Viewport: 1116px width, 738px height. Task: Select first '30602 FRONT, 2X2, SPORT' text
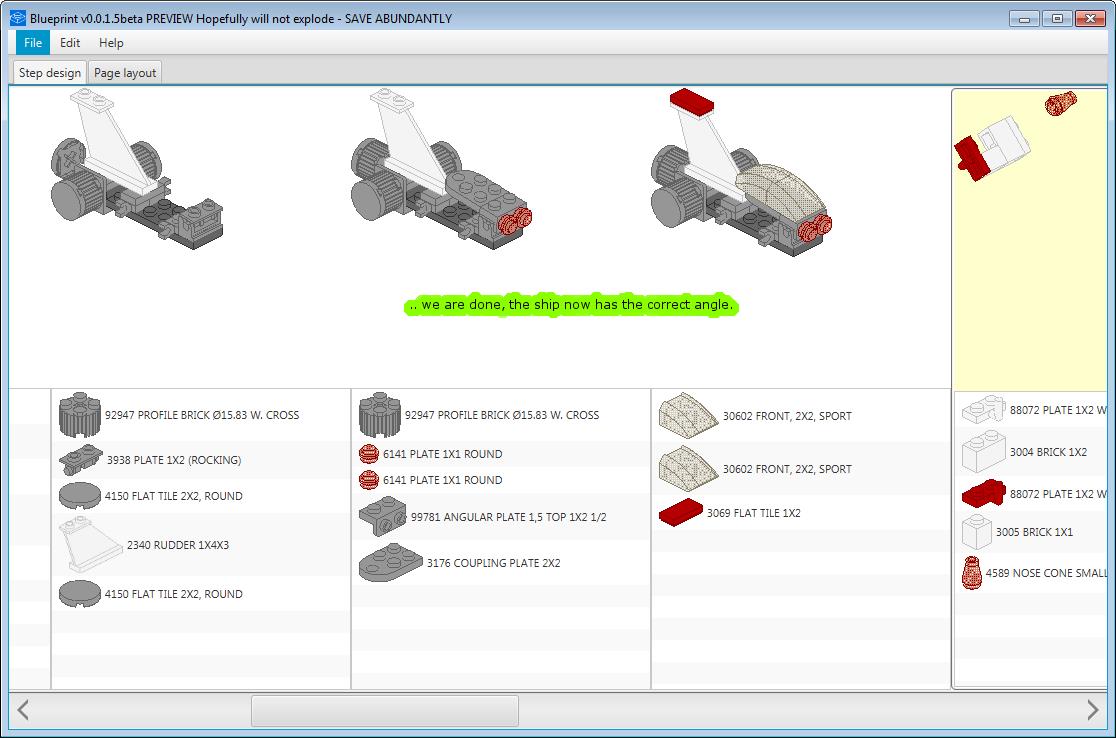(787, 416)
